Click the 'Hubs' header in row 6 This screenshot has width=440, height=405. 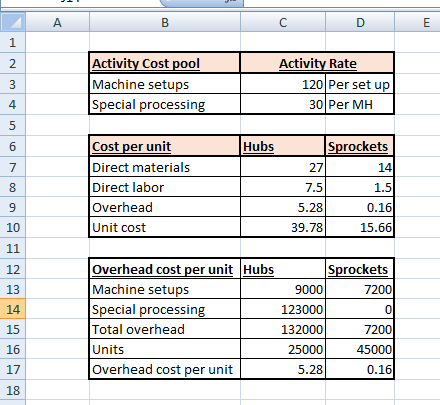283,146
